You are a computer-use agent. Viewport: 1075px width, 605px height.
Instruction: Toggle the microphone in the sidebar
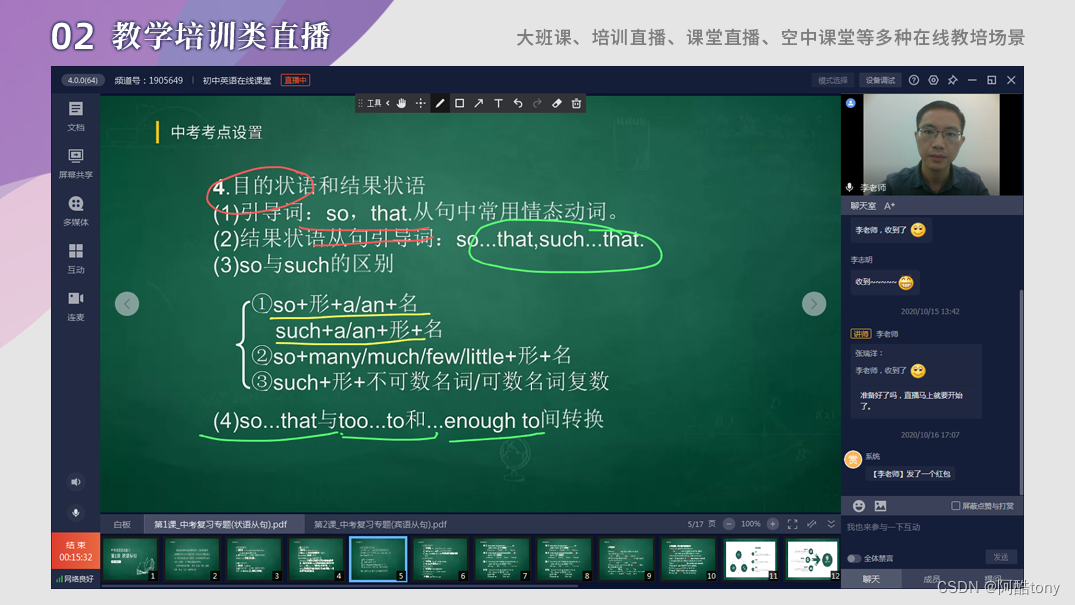[75, 512]
